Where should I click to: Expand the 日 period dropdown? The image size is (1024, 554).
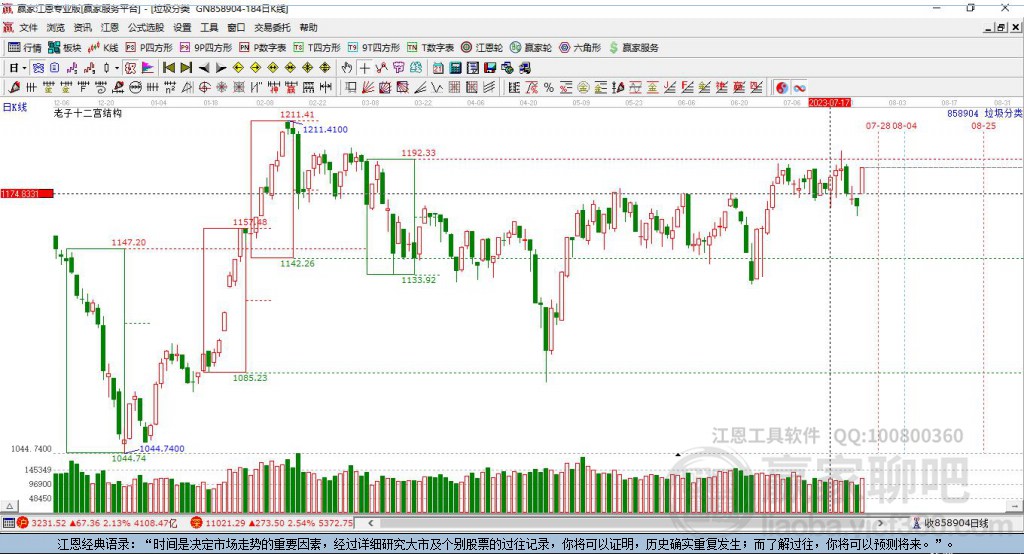[24, 68]
